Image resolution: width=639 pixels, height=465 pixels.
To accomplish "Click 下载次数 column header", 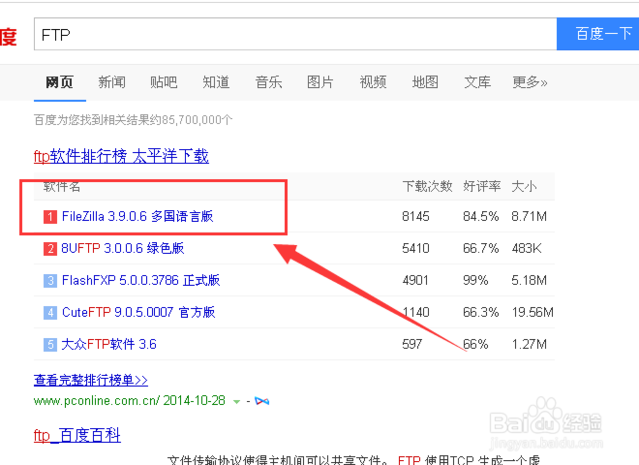I will [x=427, y=186].
